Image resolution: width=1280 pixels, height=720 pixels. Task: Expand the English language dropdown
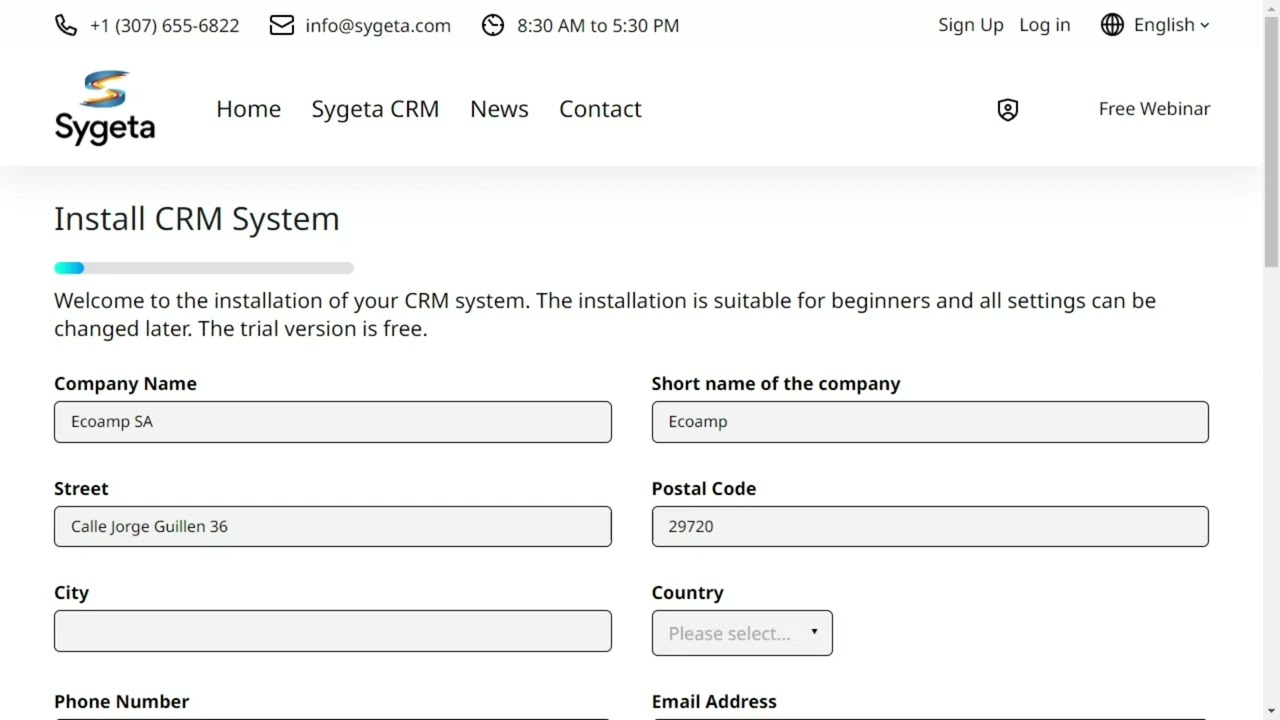pos(1171,26)
